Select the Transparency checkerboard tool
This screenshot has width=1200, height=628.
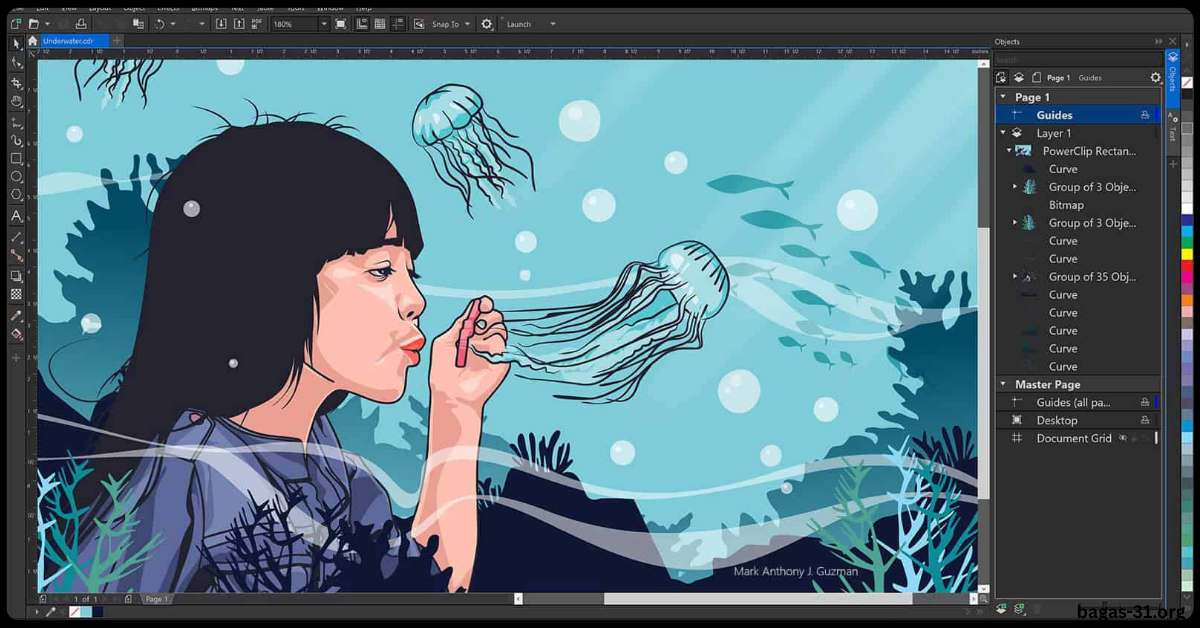(x=16, y=294)
